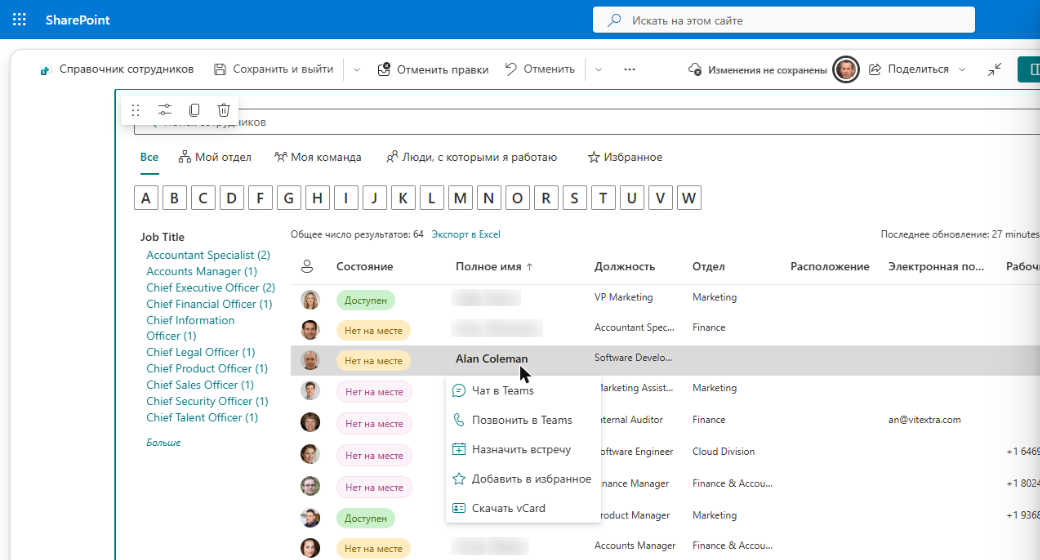Viewport: 1040px width, 560px height.
Task: Click the collapse arrows icon near Поделиться
Action: pos(994,69)
